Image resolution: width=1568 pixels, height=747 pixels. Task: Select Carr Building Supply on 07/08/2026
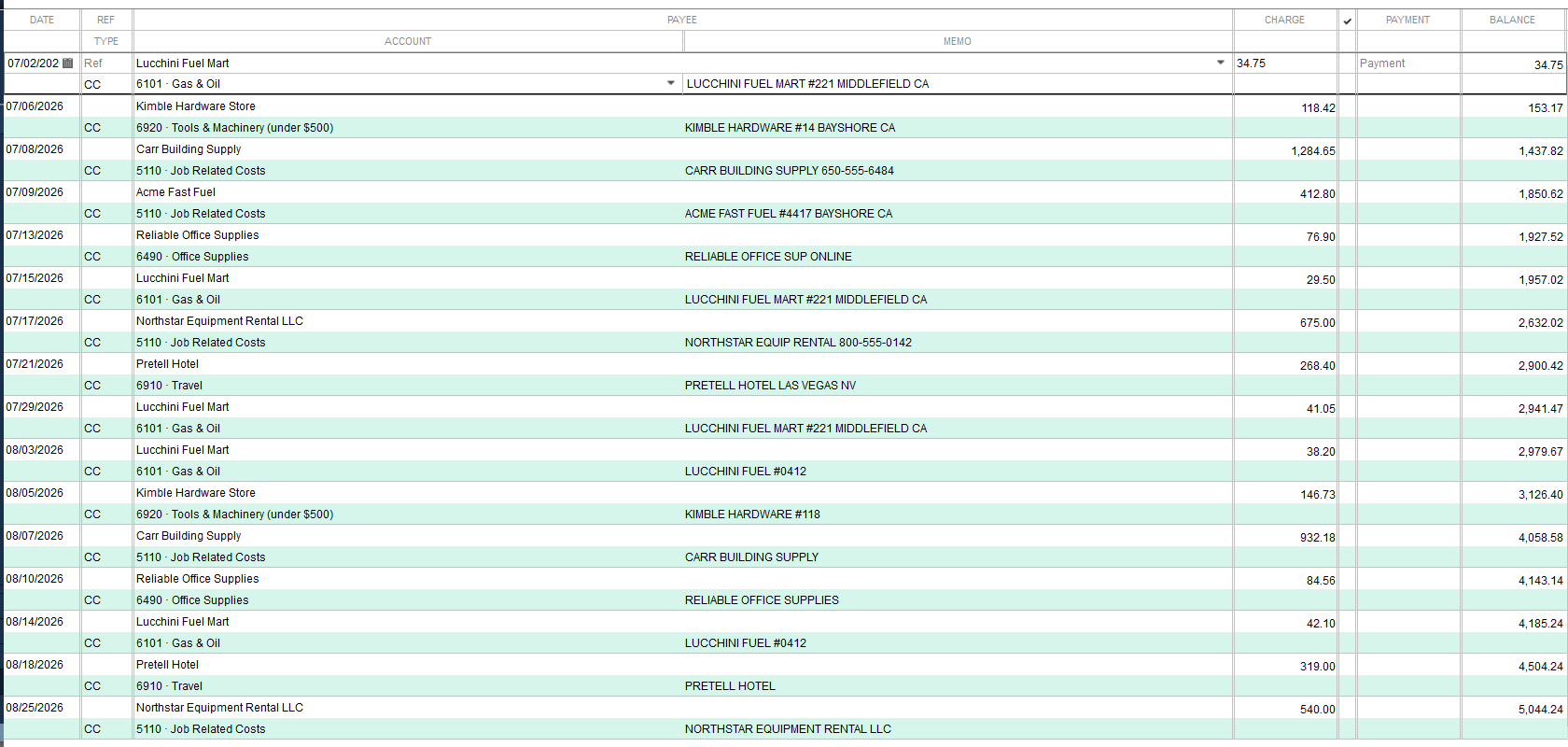point(189,149)
